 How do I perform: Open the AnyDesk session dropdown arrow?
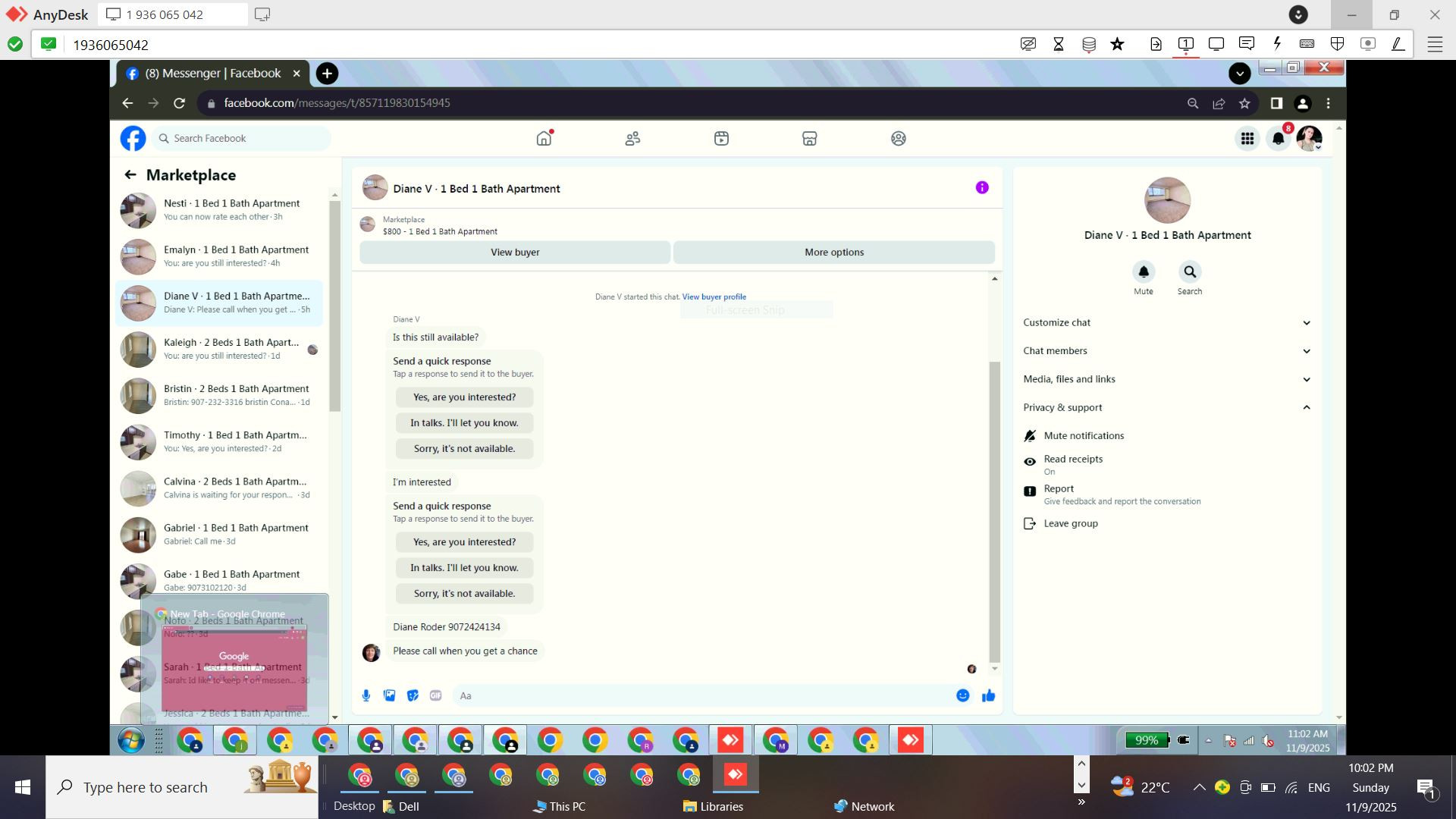pyautogui.click(x=1298, y=14)
